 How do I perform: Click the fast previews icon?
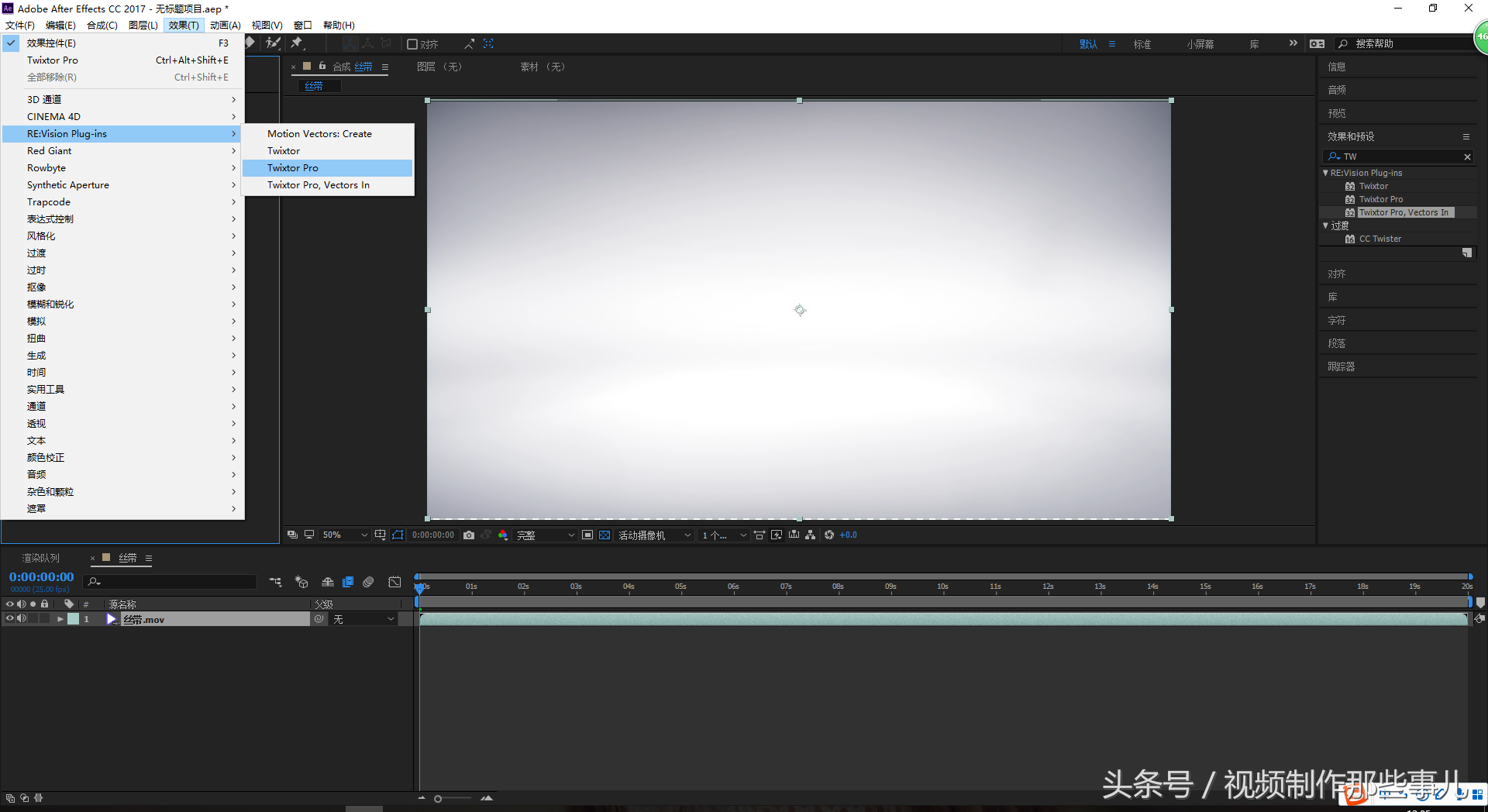pos(777,535)
